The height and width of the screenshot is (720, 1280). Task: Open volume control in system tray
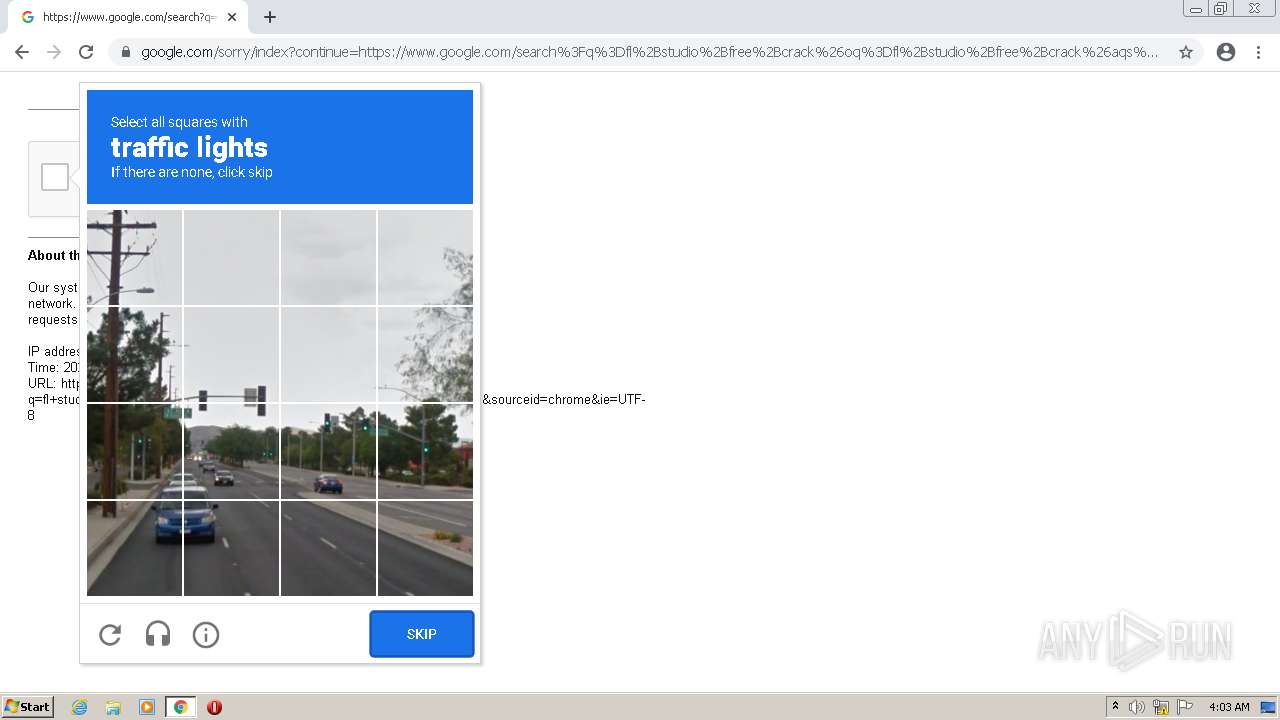[x=1137, y=707]
